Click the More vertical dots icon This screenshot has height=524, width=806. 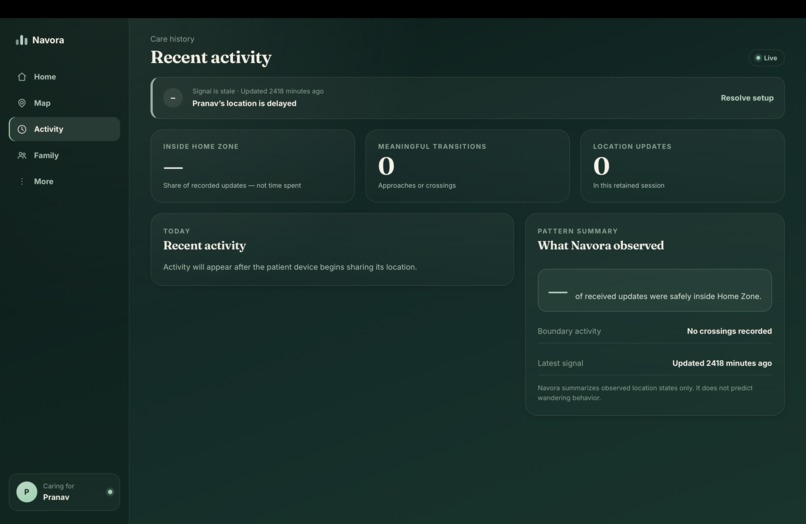[x=22, y=182]
